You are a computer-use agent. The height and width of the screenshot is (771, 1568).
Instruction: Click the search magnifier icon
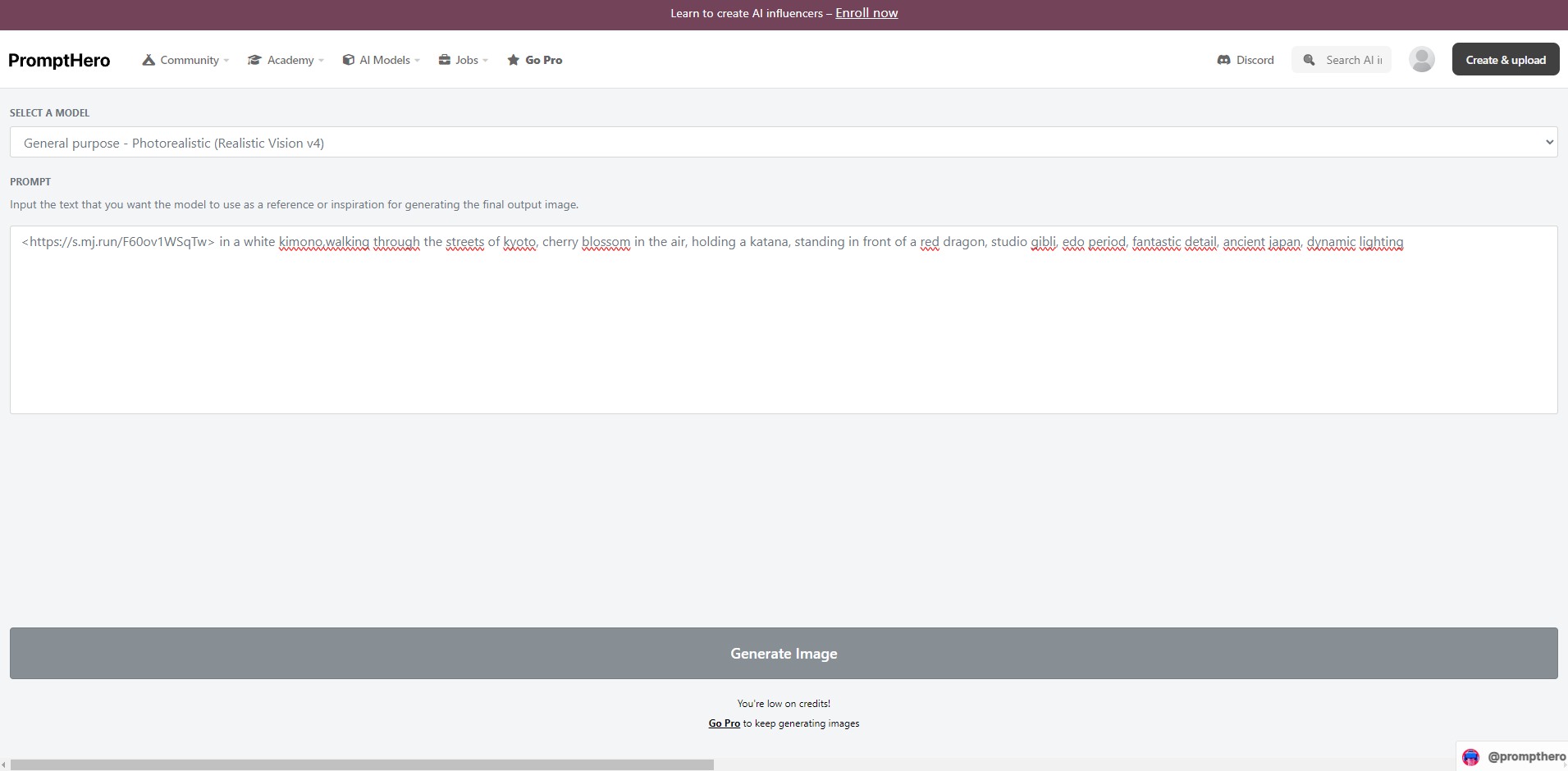click(x=1310, y=60)
